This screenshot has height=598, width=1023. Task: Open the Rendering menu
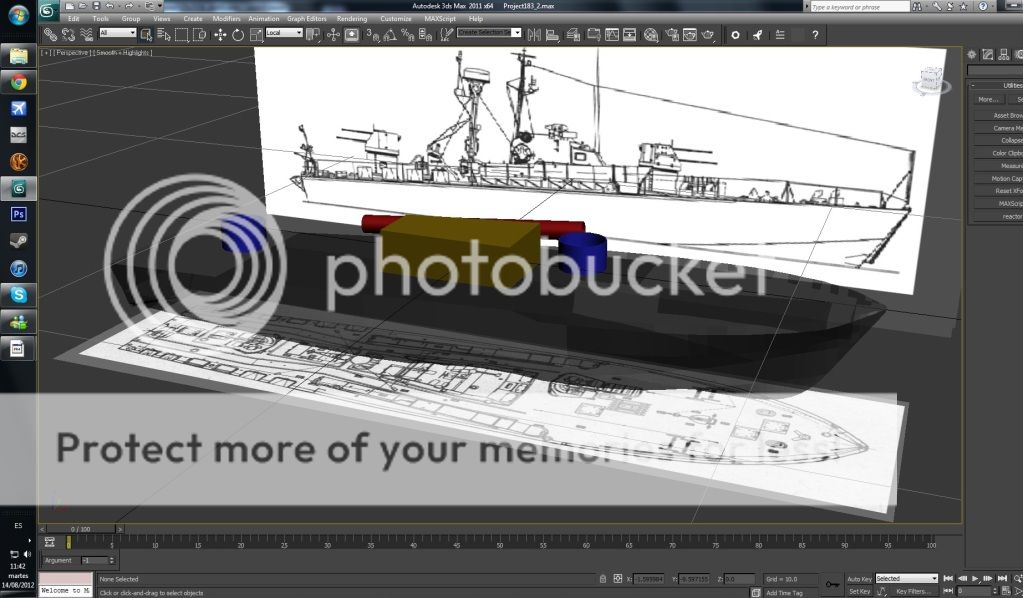(x=351, y=18)
